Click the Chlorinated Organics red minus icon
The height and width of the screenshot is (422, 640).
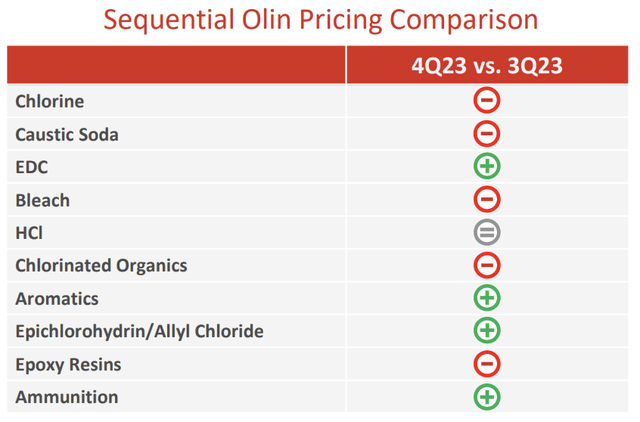pyautogui.click(x=487, y=266)
